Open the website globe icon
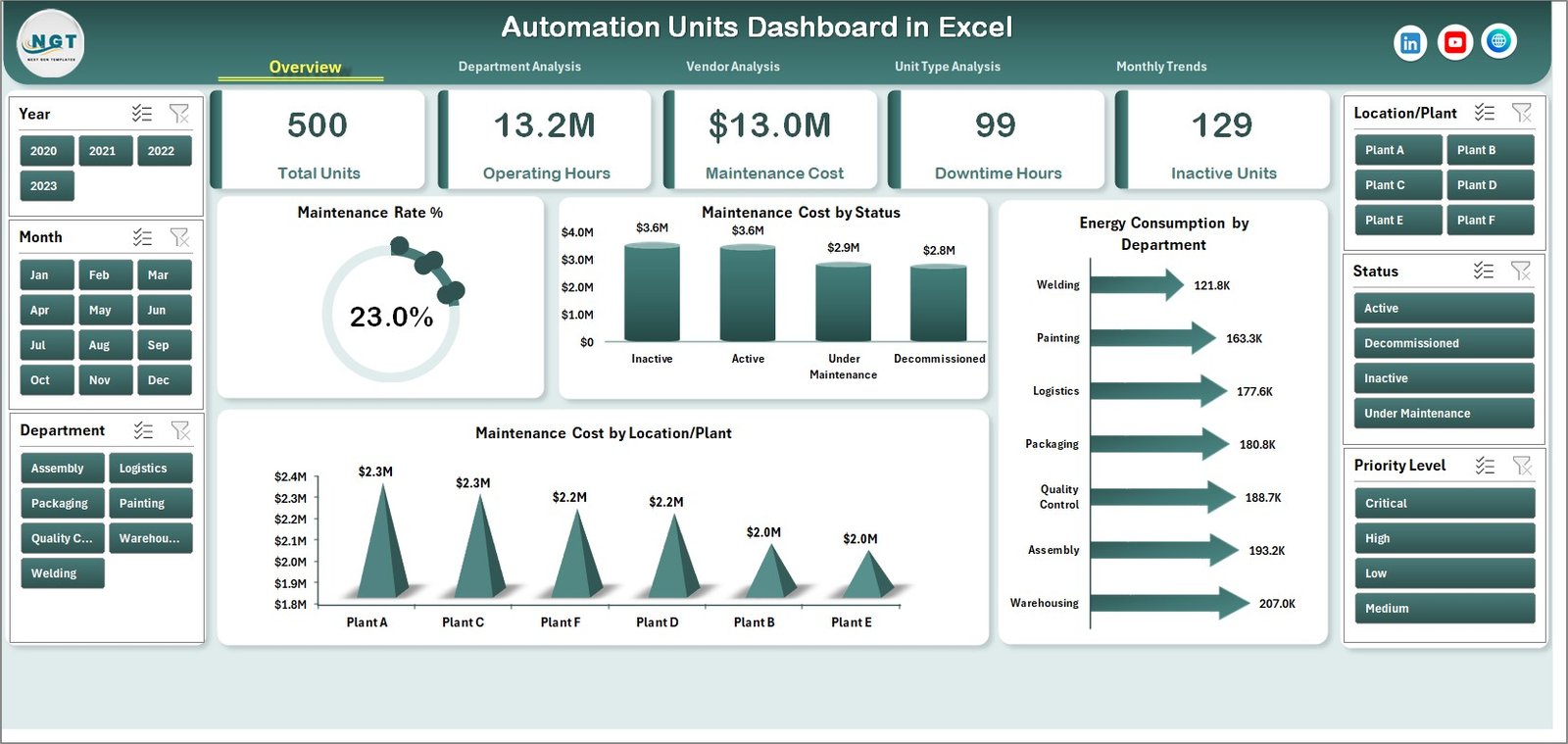This screenshot has height=744, width=1568. 1498,41
